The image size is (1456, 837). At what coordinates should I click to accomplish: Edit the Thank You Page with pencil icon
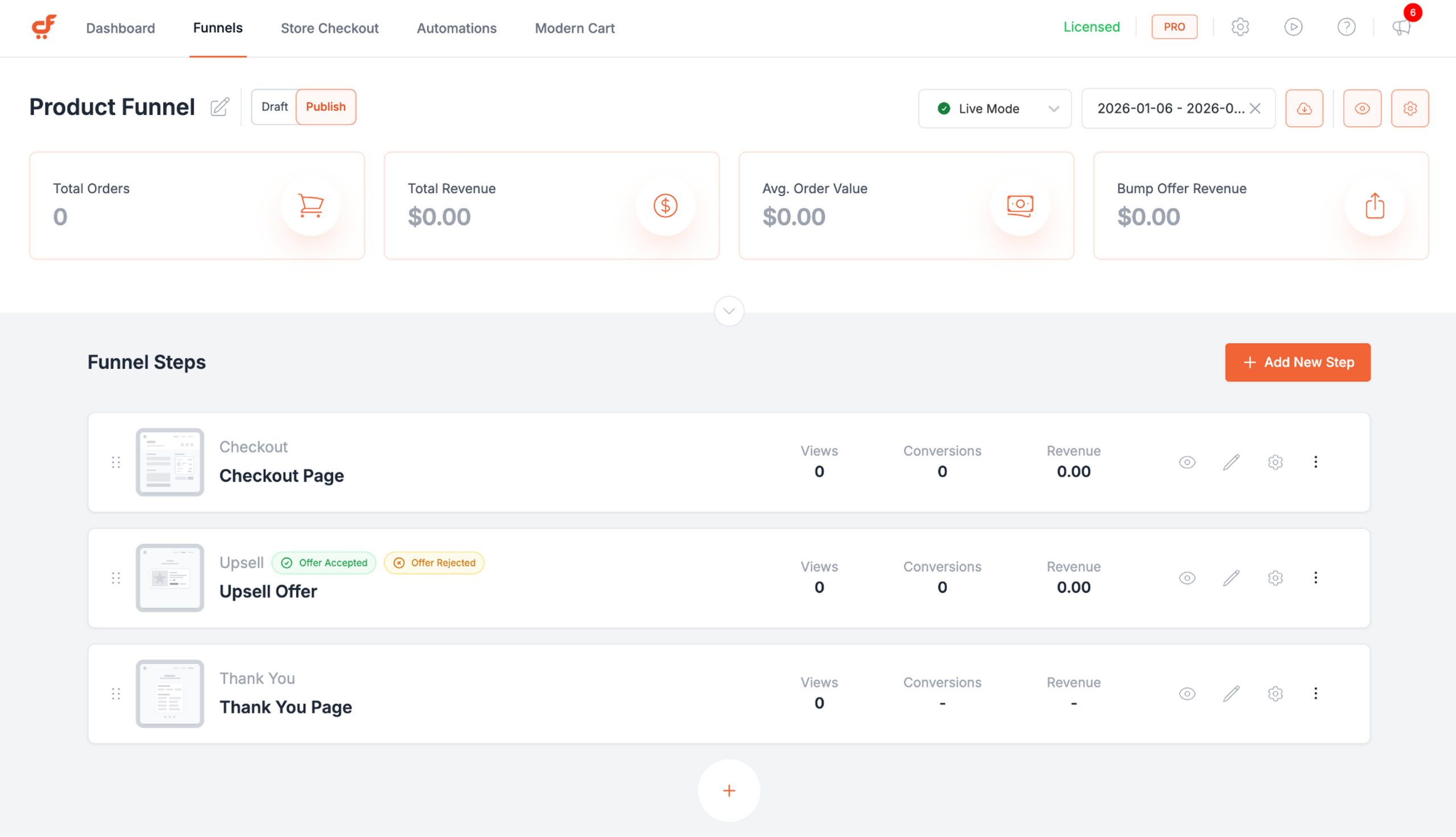coord(1231,693)
